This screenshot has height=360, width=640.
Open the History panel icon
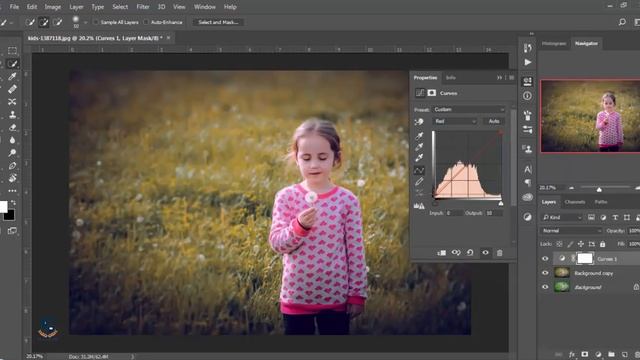click(x=528, y=48)
